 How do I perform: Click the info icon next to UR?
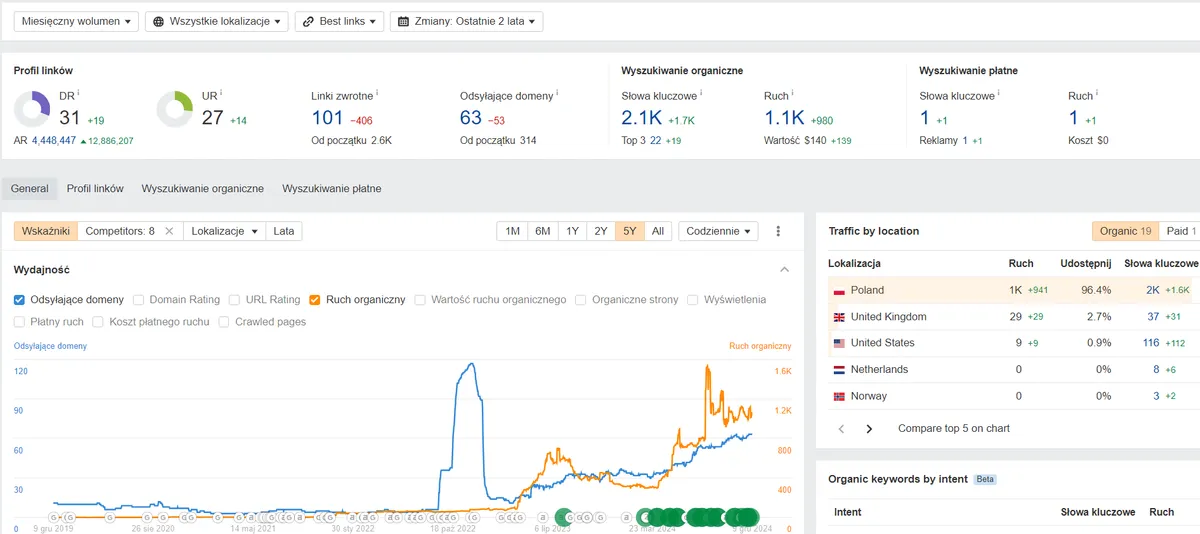pos(219,94)
